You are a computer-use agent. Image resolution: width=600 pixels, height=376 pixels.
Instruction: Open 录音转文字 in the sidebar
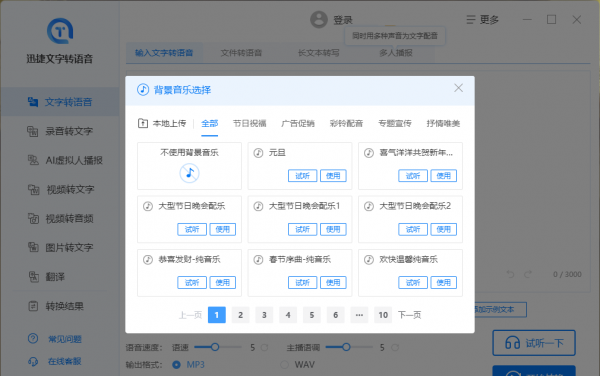coord(60,131)
